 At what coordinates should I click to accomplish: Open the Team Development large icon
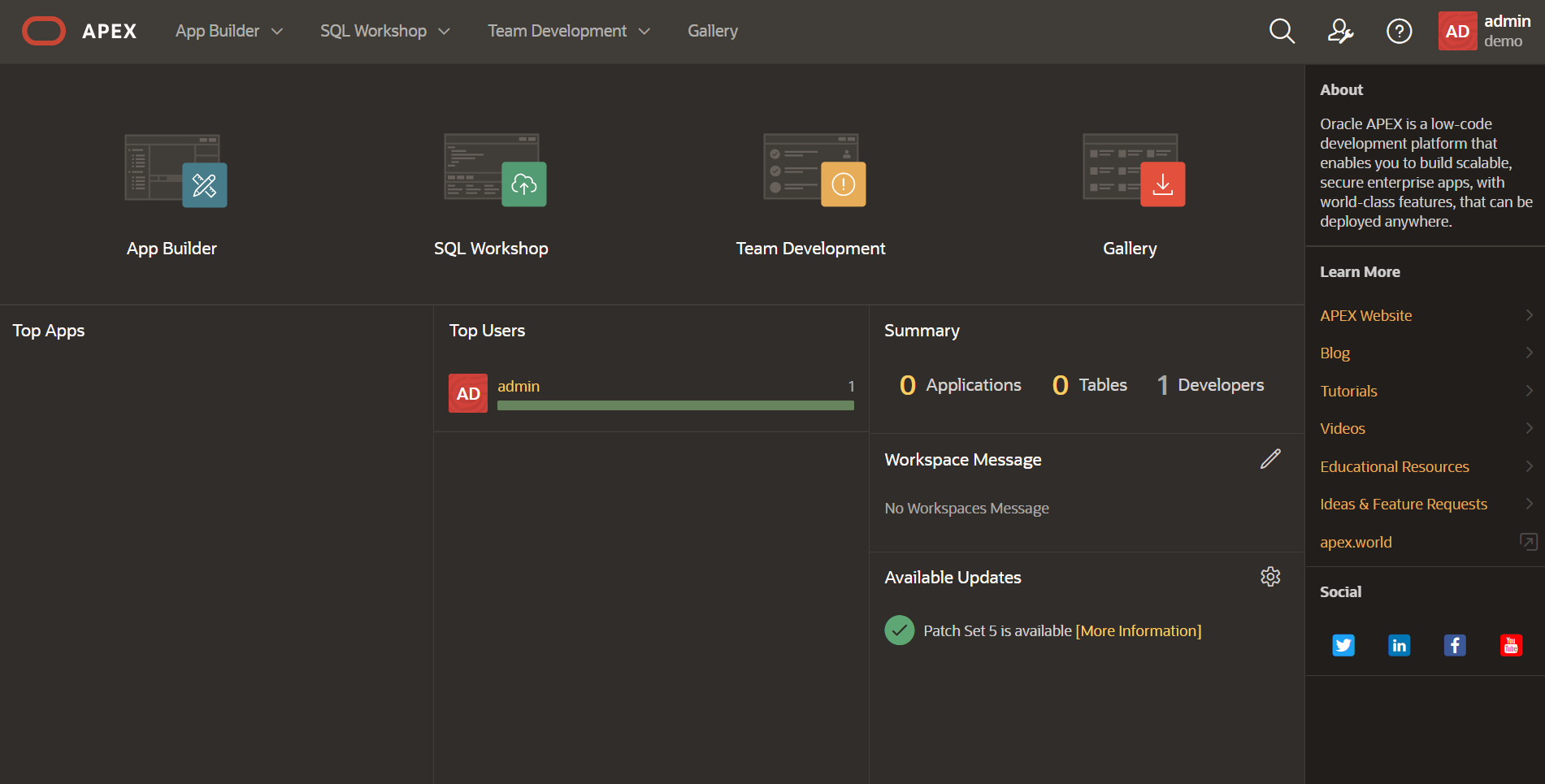[x=814, y=171]
